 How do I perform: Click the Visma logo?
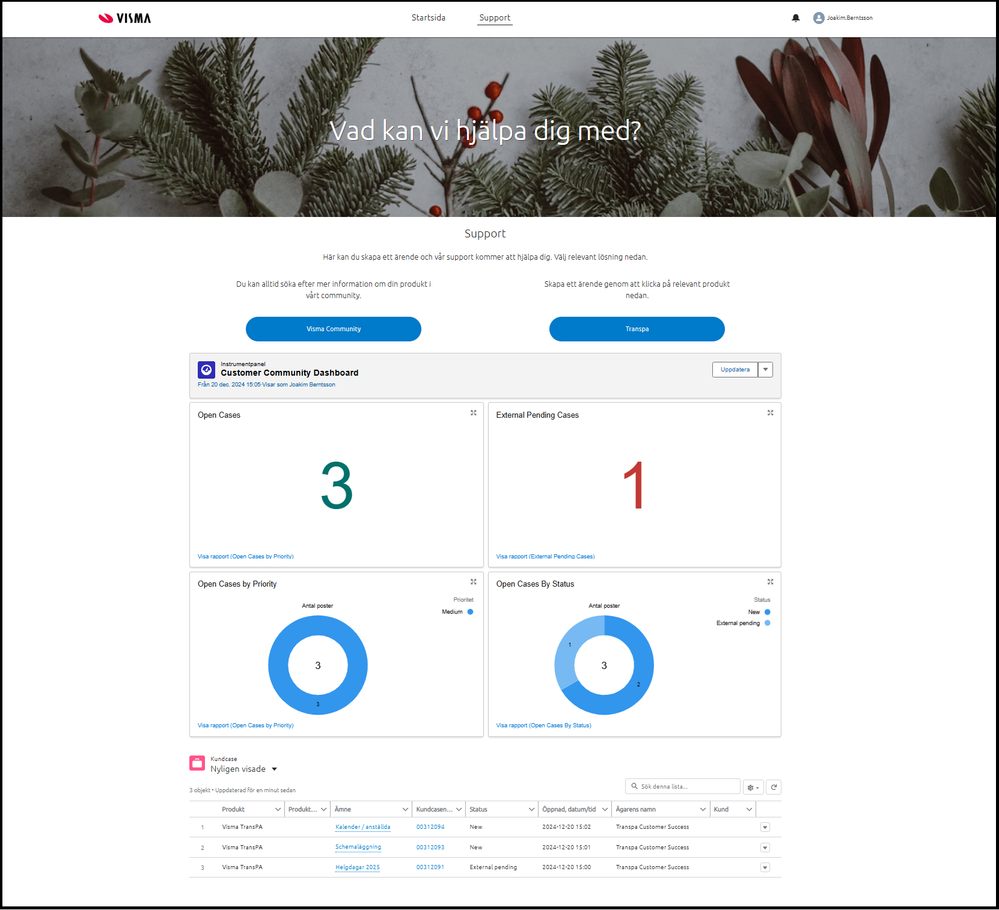click(x=125, y=18)
